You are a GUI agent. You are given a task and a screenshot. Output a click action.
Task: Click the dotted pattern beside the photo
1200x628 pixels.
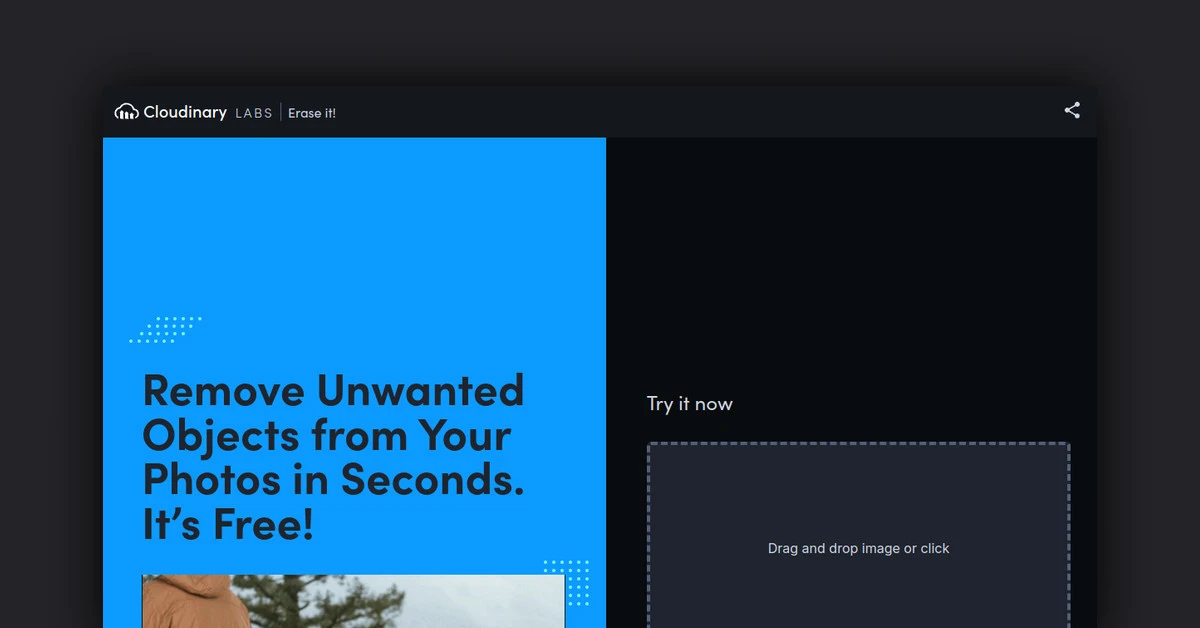[567, 582]
